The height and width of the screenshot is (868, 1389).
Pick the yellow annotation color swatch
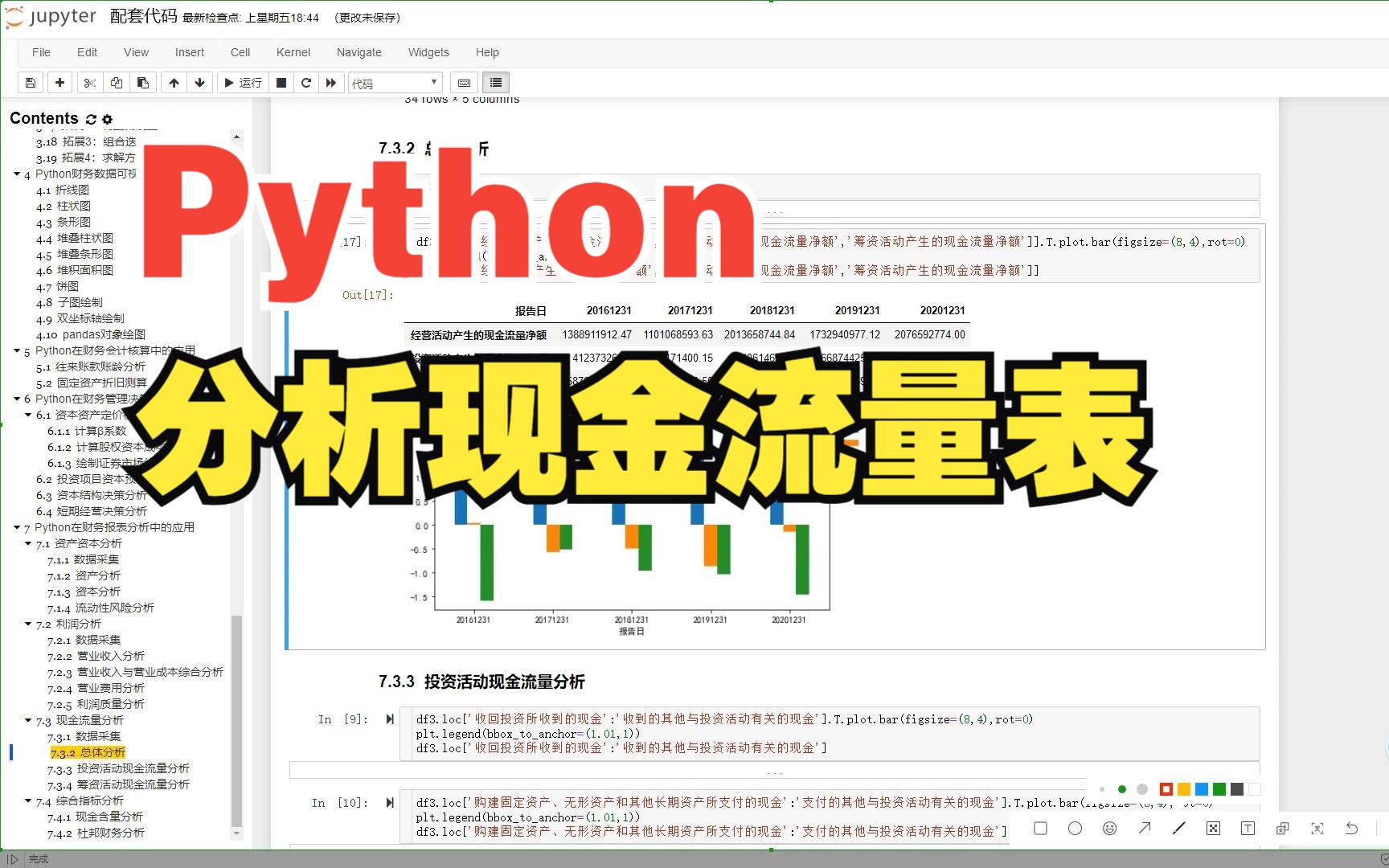tap(1184, 789)
